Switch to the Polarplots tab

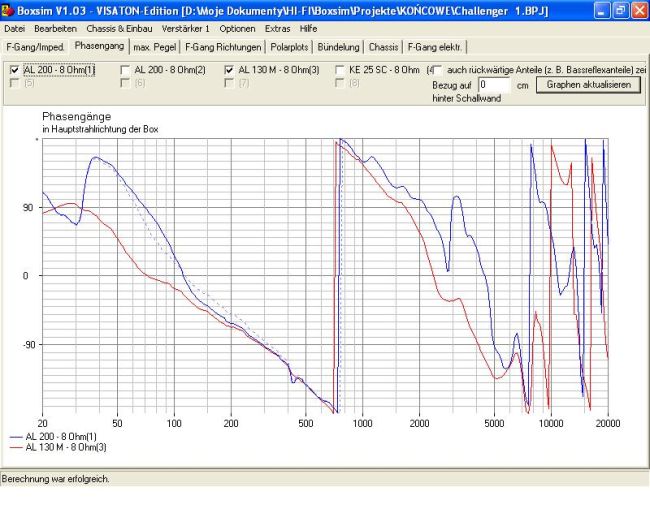[x=289, y=47]
